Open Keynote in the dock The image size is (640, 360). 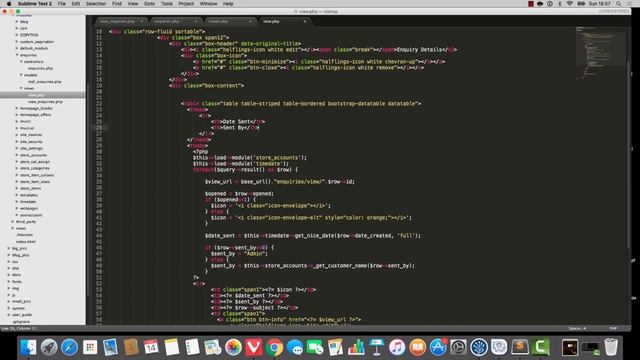coord(376,347)
